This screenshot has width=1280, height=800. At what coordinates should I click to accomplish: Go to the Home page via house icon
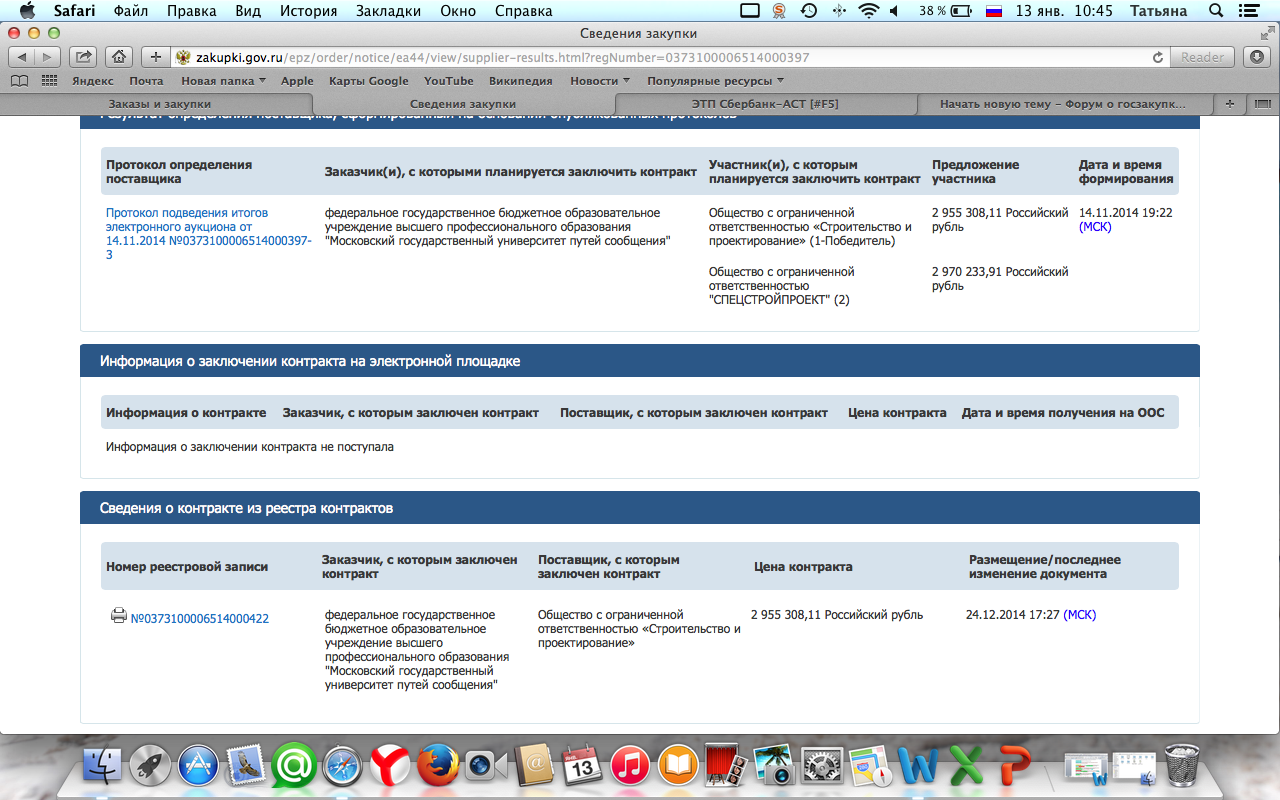click(x=118, y=57)
